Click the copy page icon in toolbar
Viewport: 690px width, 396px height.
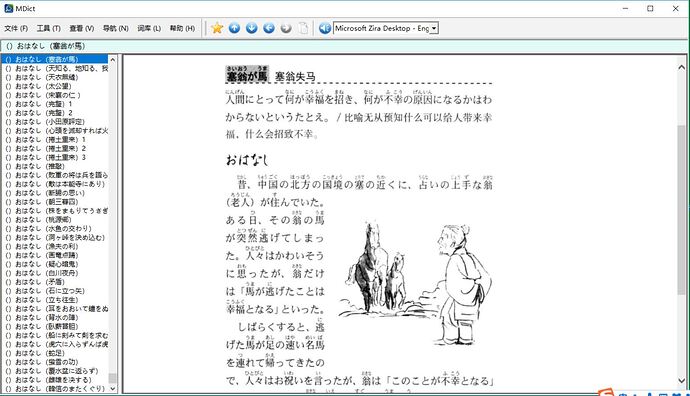pos(303,28)
